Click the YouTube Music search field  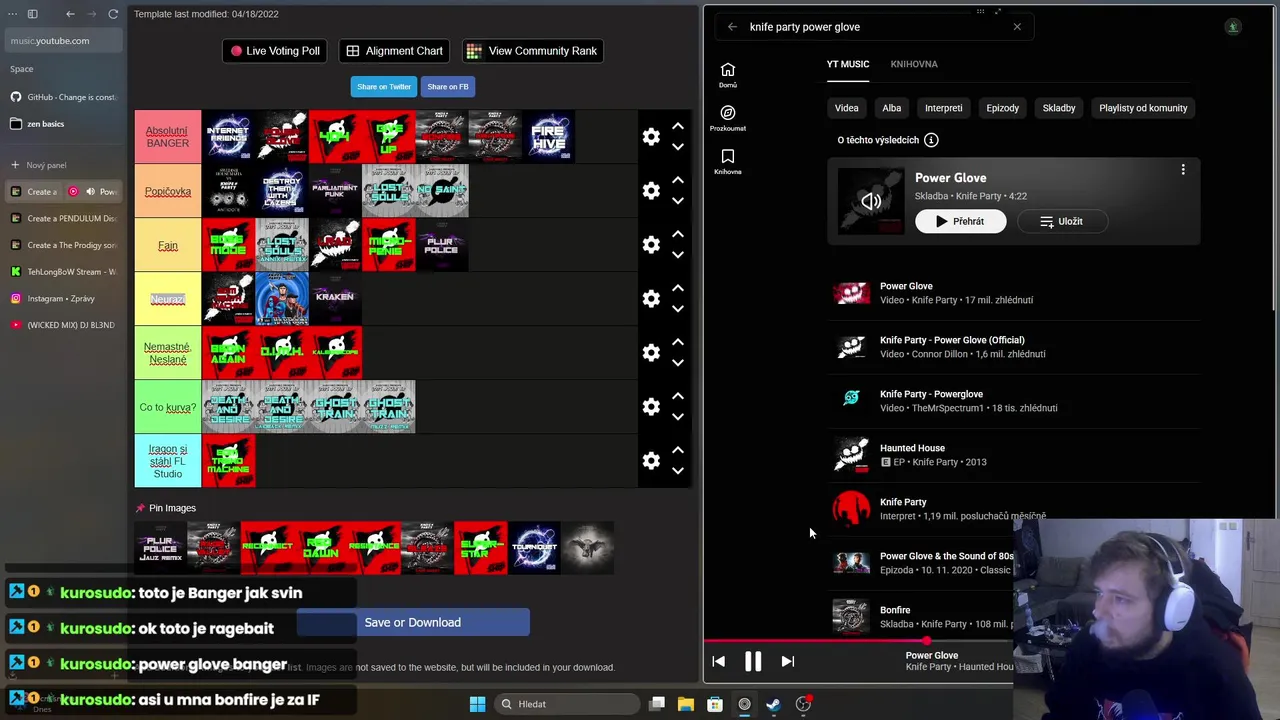875,27
